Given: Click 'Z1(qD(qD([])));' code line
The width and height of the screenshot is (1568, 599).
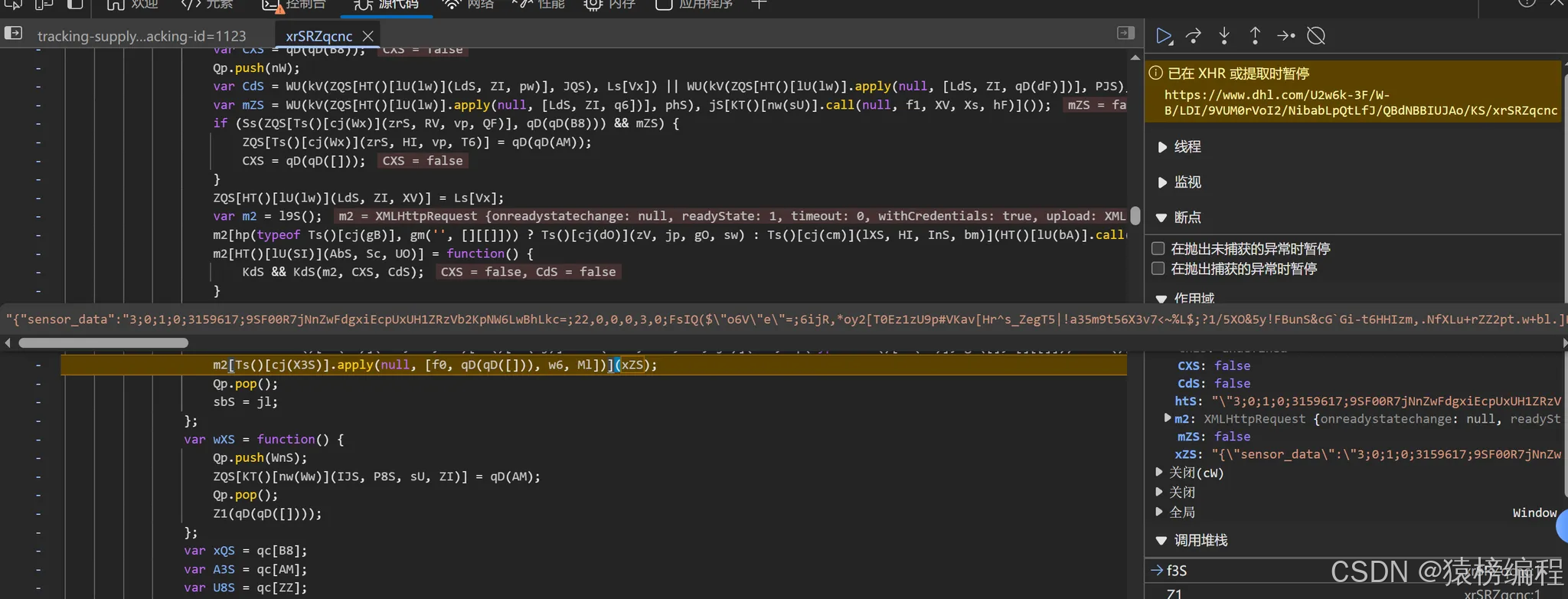Looking at the screenshot, I should click(x=267, y=513).
